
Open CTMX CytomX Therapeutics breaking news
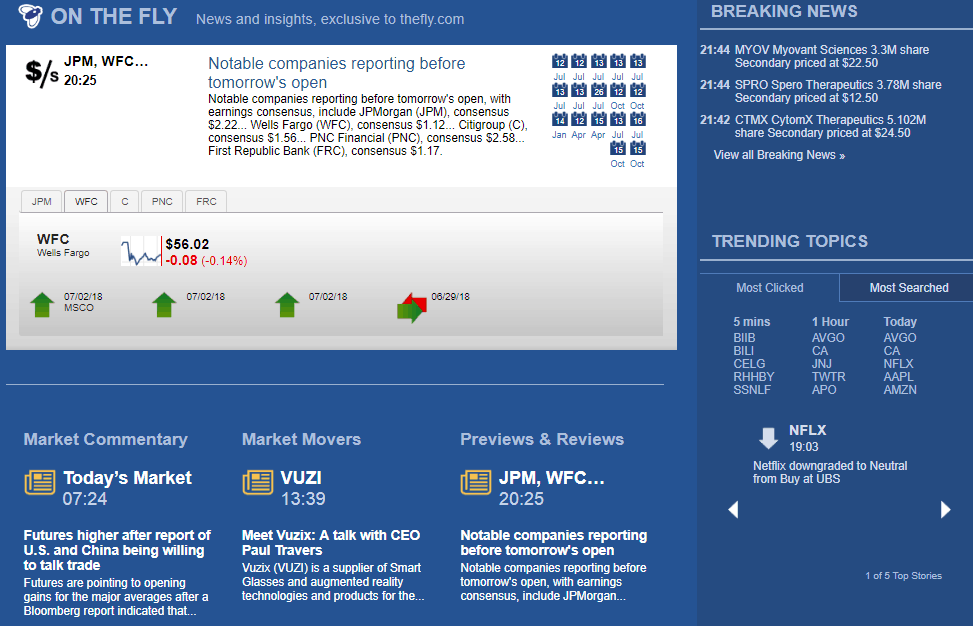[x=830, y=127]
